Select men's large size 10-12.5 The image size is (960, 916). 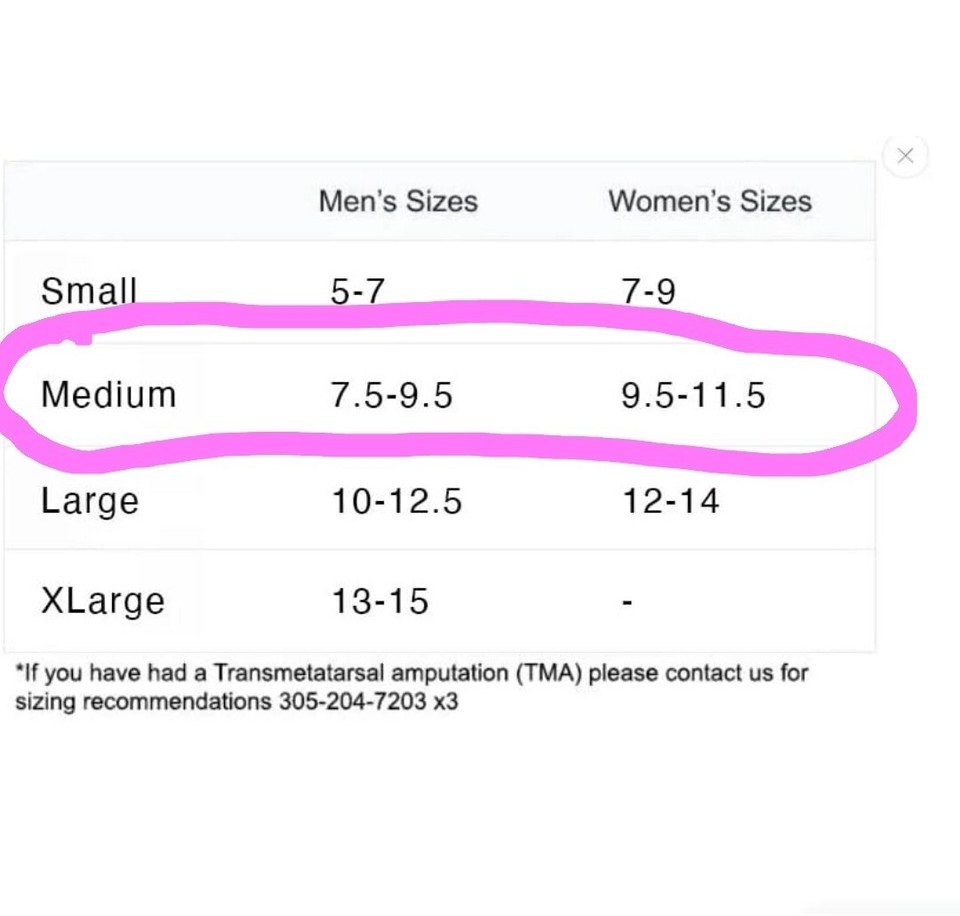396,501
